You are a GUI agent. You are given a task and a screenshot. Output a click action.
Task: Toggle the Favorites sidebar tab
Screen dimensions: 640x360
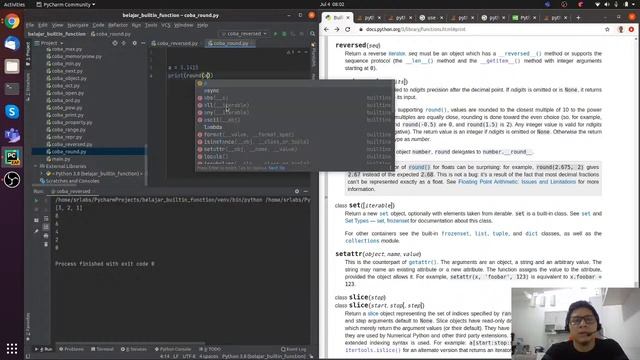pyautogui.click(x=28, y=327)
